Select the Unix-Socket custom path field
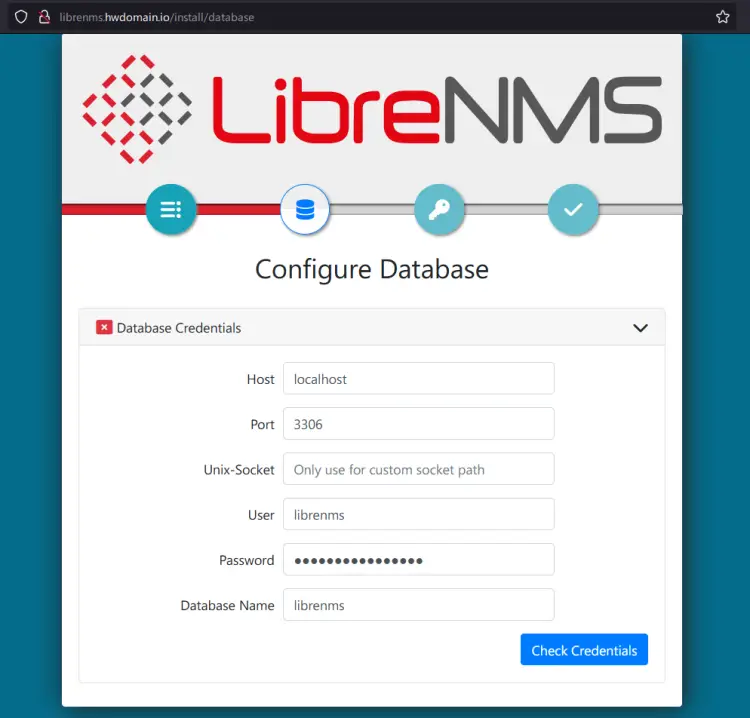Viewport: 750px width, 718px height. (418, 470)
